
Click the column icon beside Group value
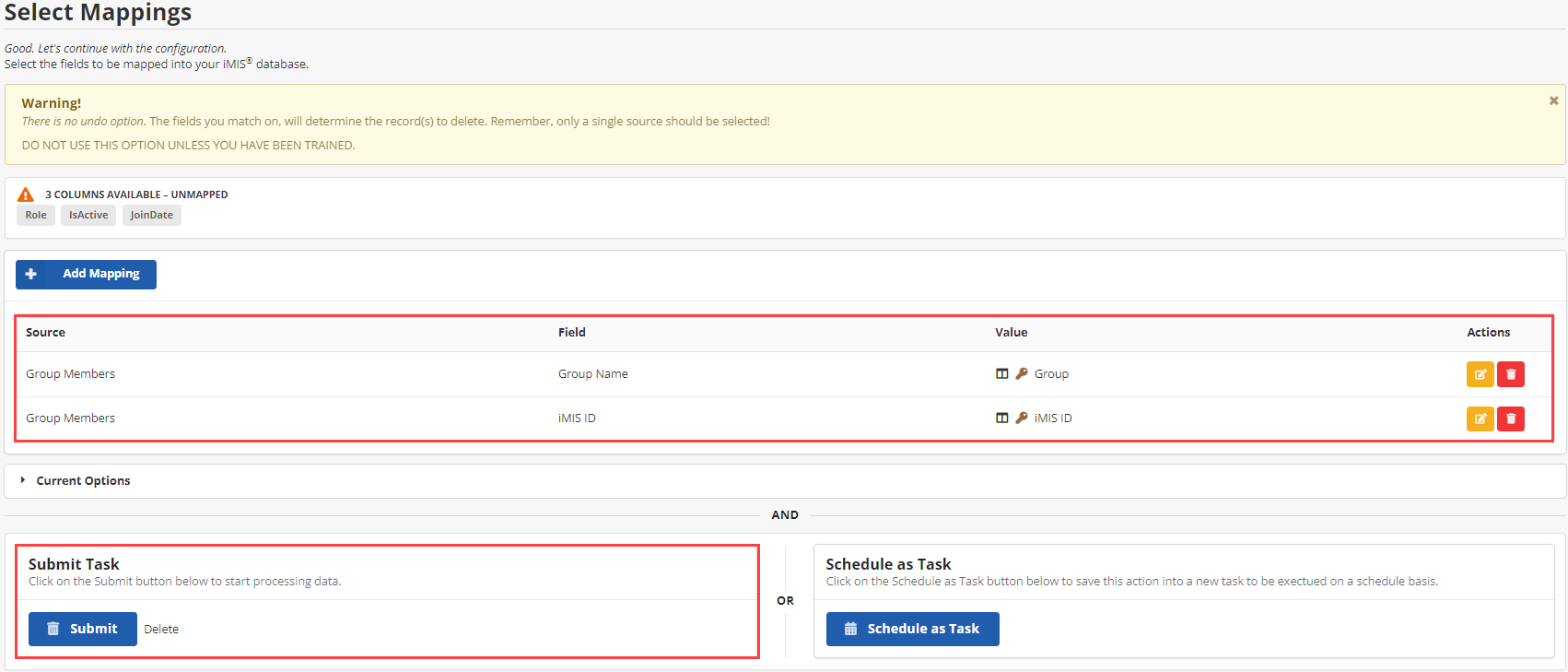coord(1002,374)
